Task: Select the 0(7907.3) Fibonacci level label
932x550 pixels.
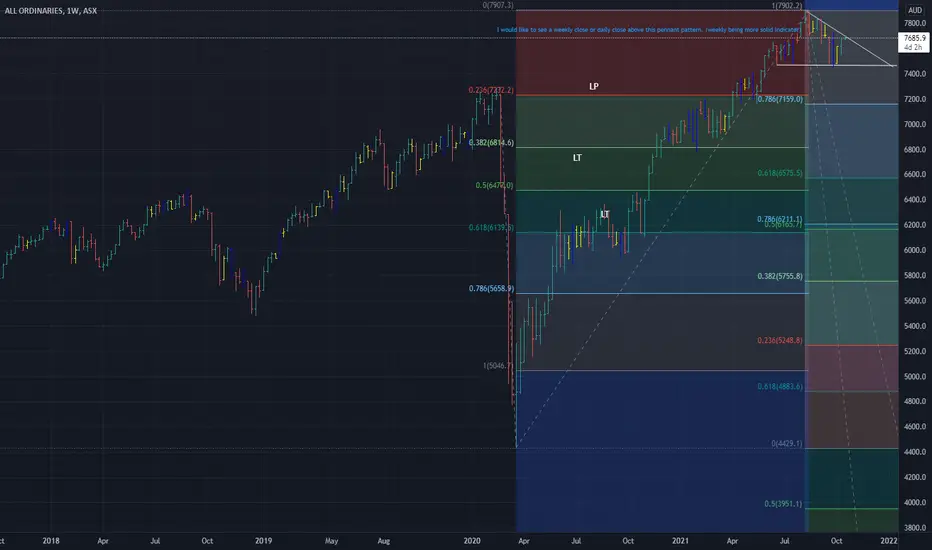Action: tap(498, 5)
